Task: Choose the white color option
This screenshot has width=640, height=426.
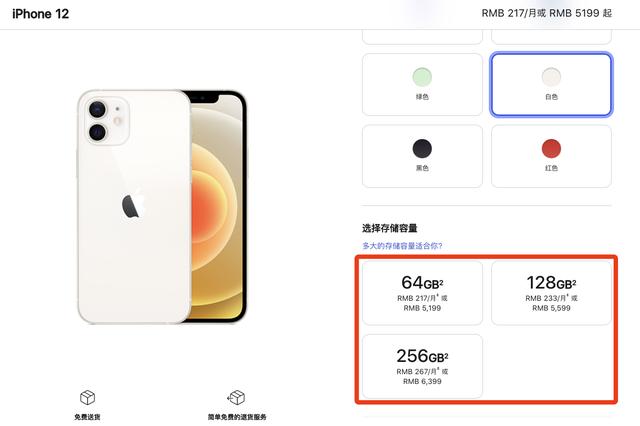Action: [551, 84]
